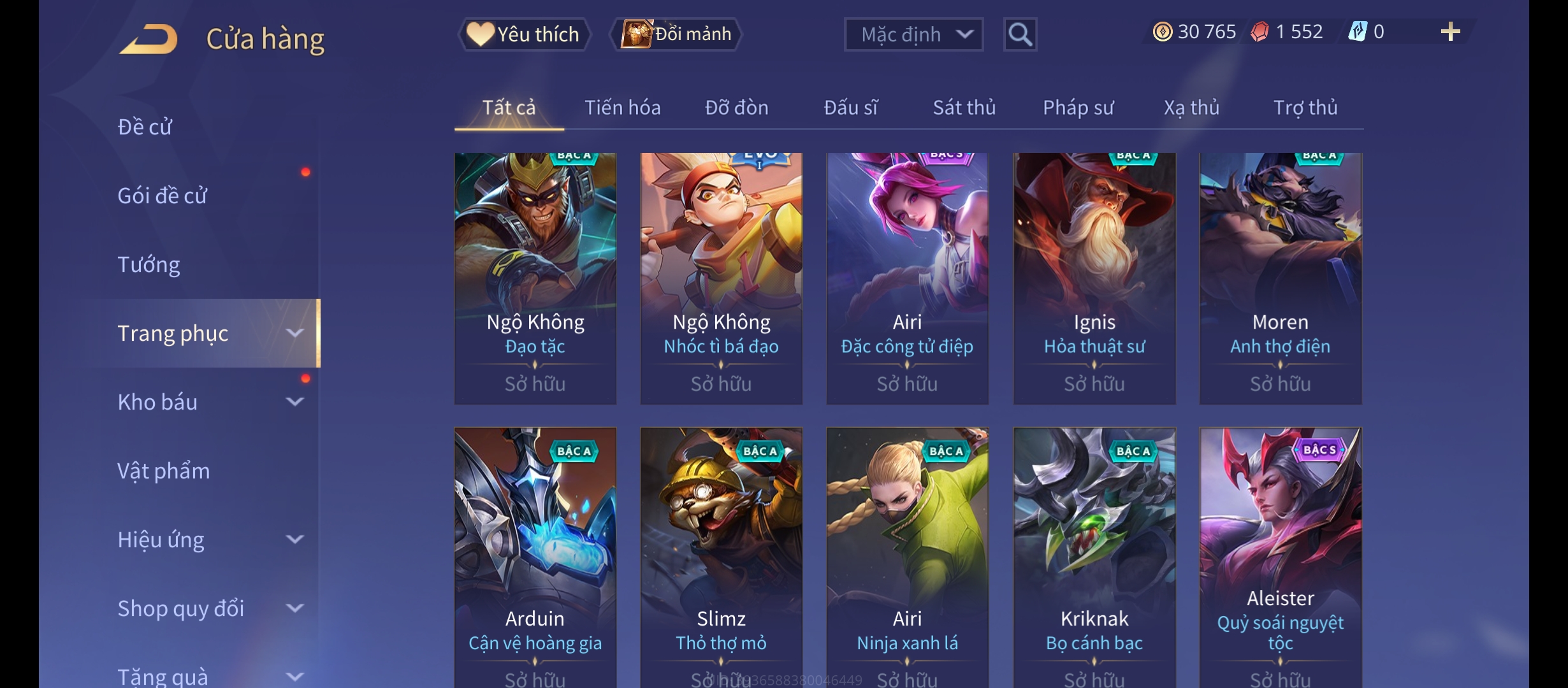
Task: Tap the gold coin balance icon
Action: click(x=1163, y=32)
